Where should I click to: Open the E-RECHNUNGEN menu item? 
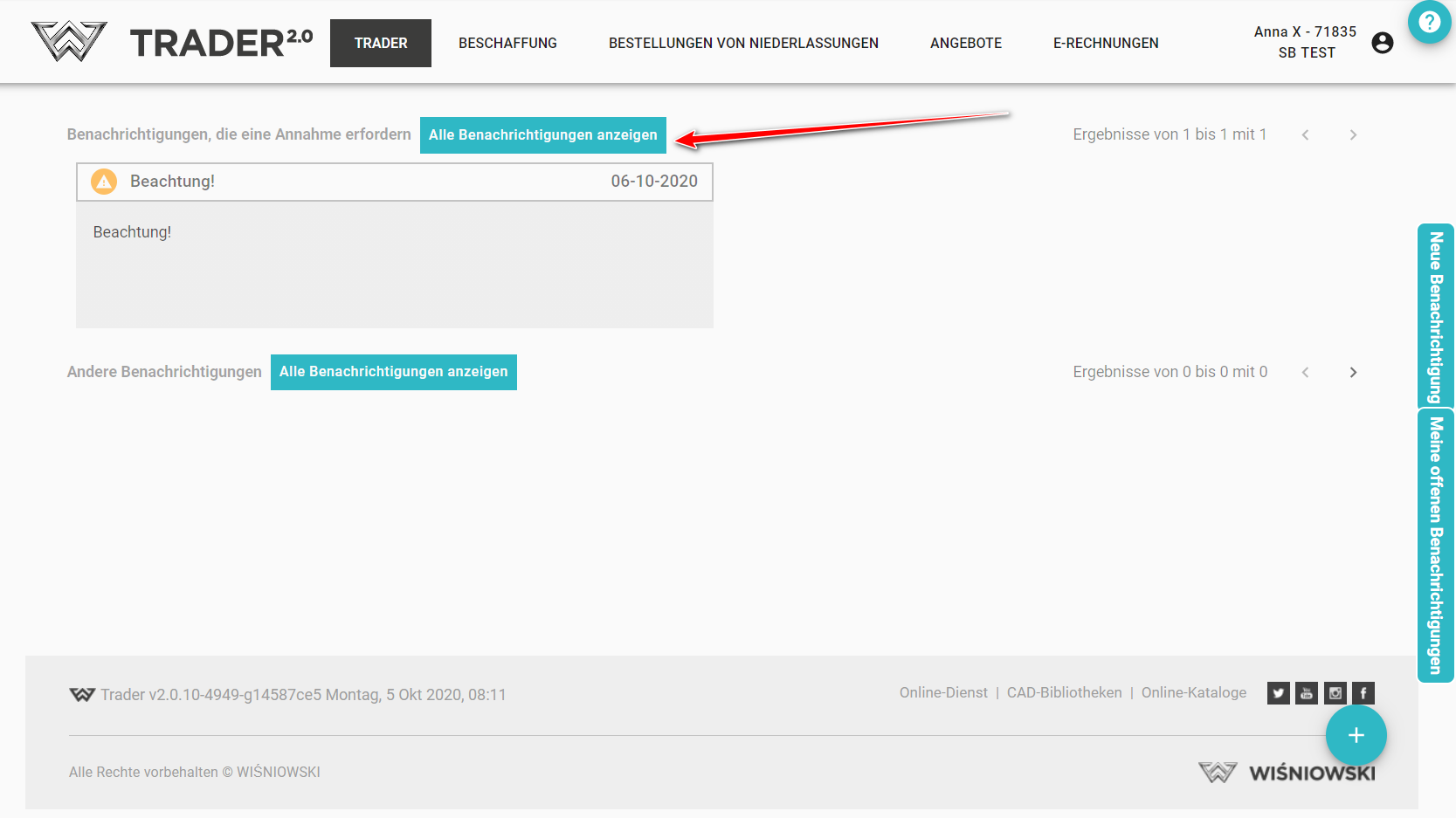pos(1106,43)
